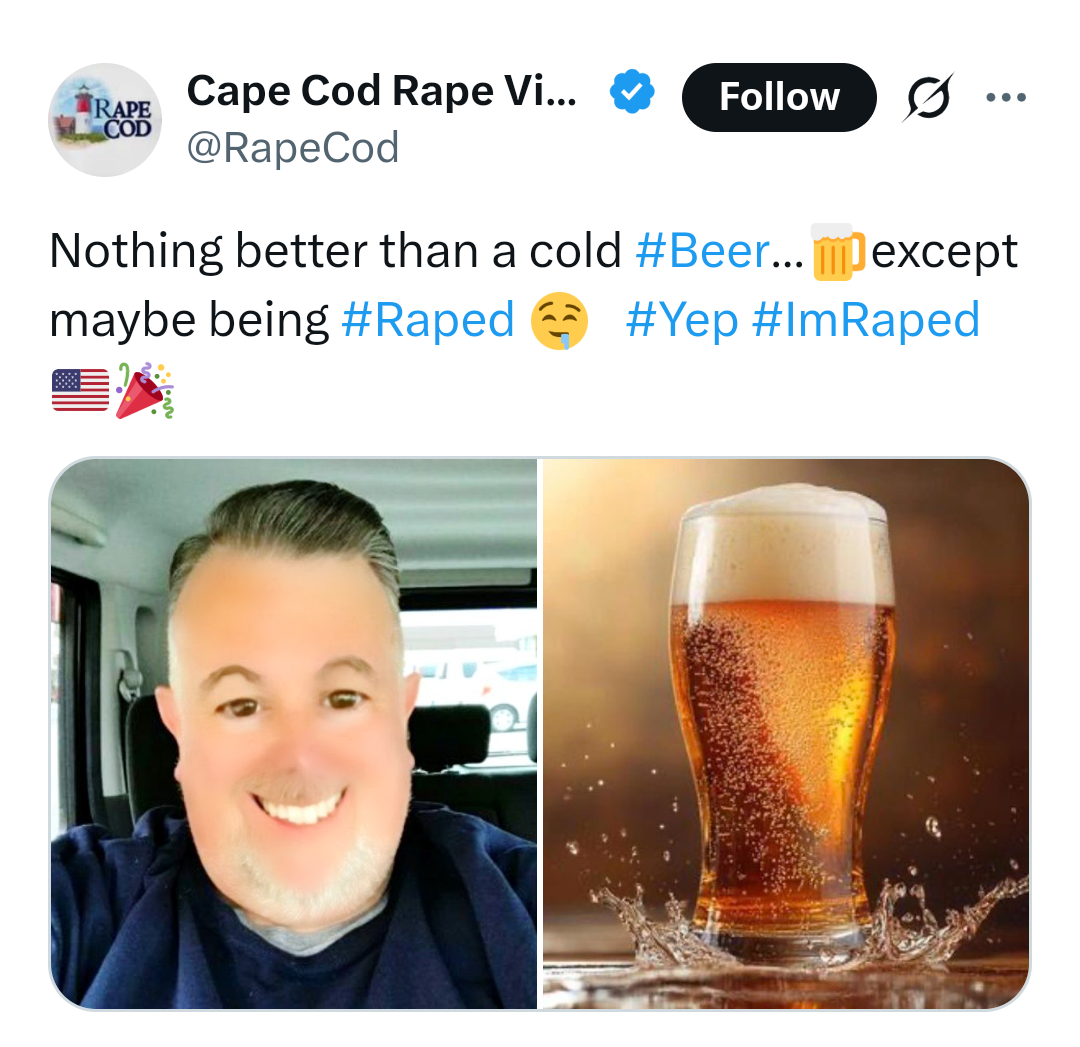Visit the @RapeCod handle
This screenshot has width=1080, height=1047.
pyautogui.click(x=293, y=147)
